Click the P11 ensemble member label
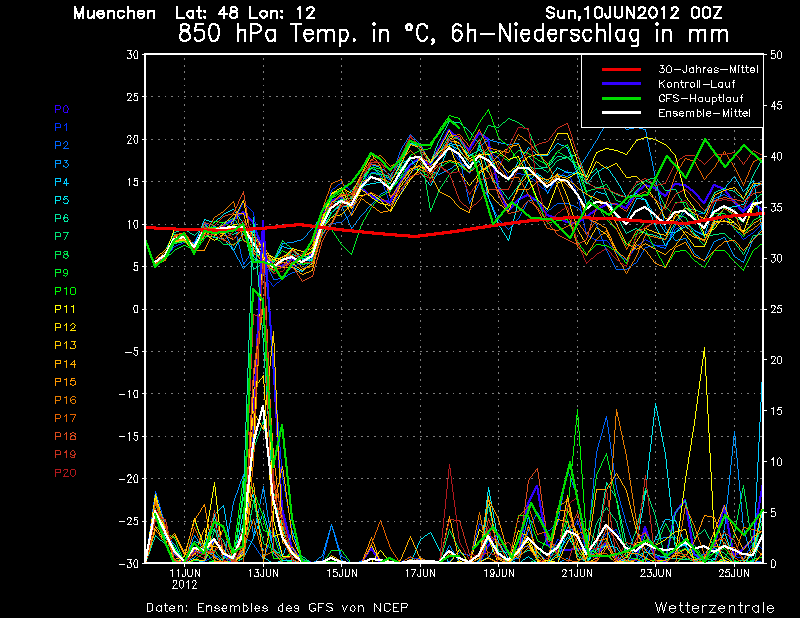Viewport: 800px width, 618px height. 65,309
